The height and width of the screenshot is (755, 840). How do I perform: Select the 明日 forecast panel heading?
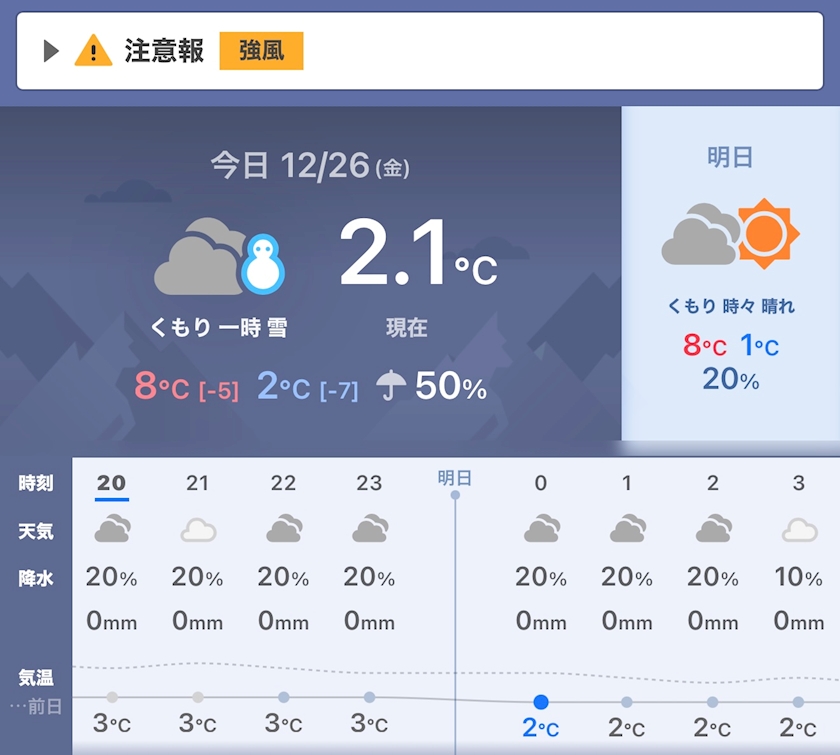pyautogui.click(x=730, y=157)
